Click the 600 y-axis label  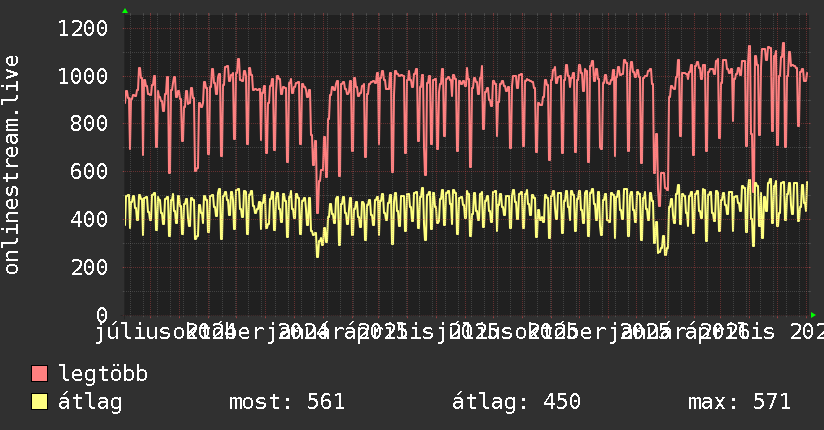tap(89, 171)
